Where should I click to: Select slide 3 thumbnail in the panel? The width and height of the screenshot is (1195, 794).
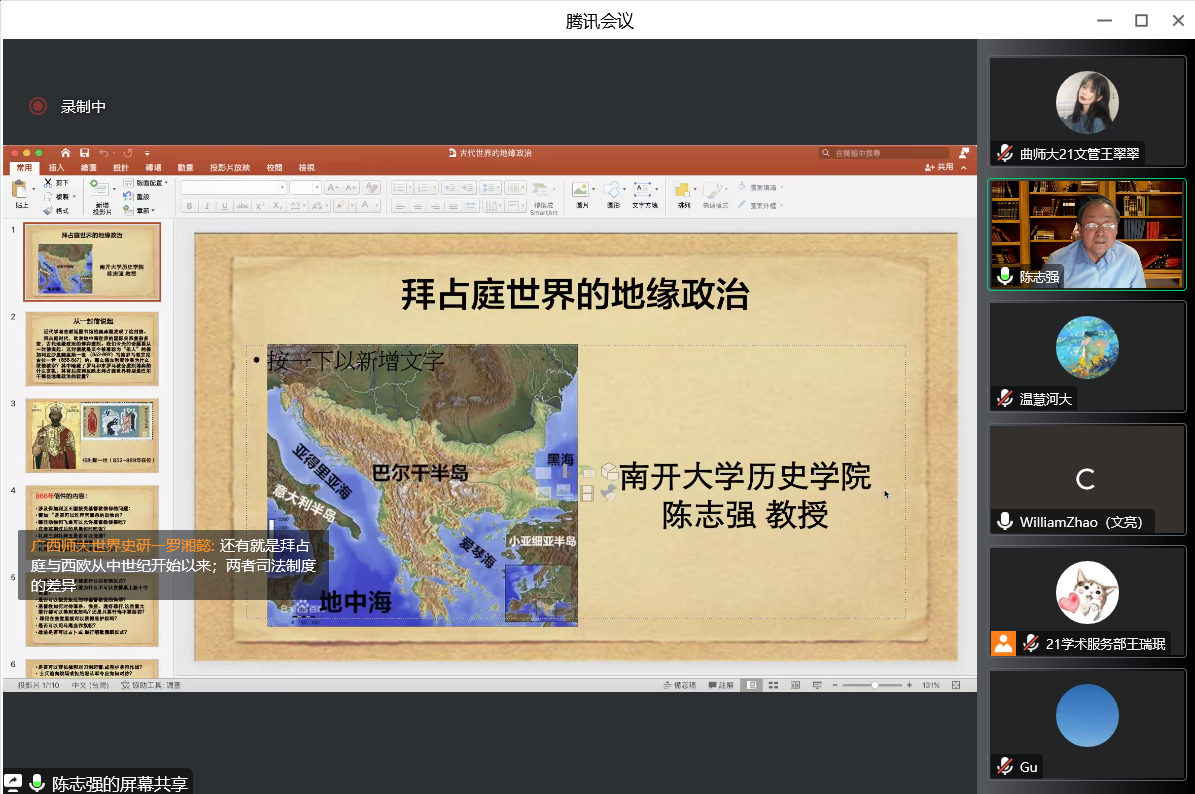[x=92, y=435]
